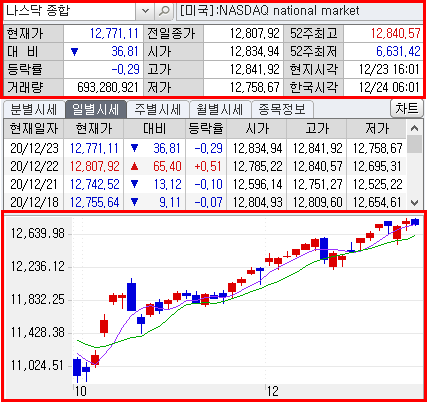Viewport: 427px width, 402px height.
Task: Open the 나스닥 종합 index dropdown
Action: click(x=145, y=11)
